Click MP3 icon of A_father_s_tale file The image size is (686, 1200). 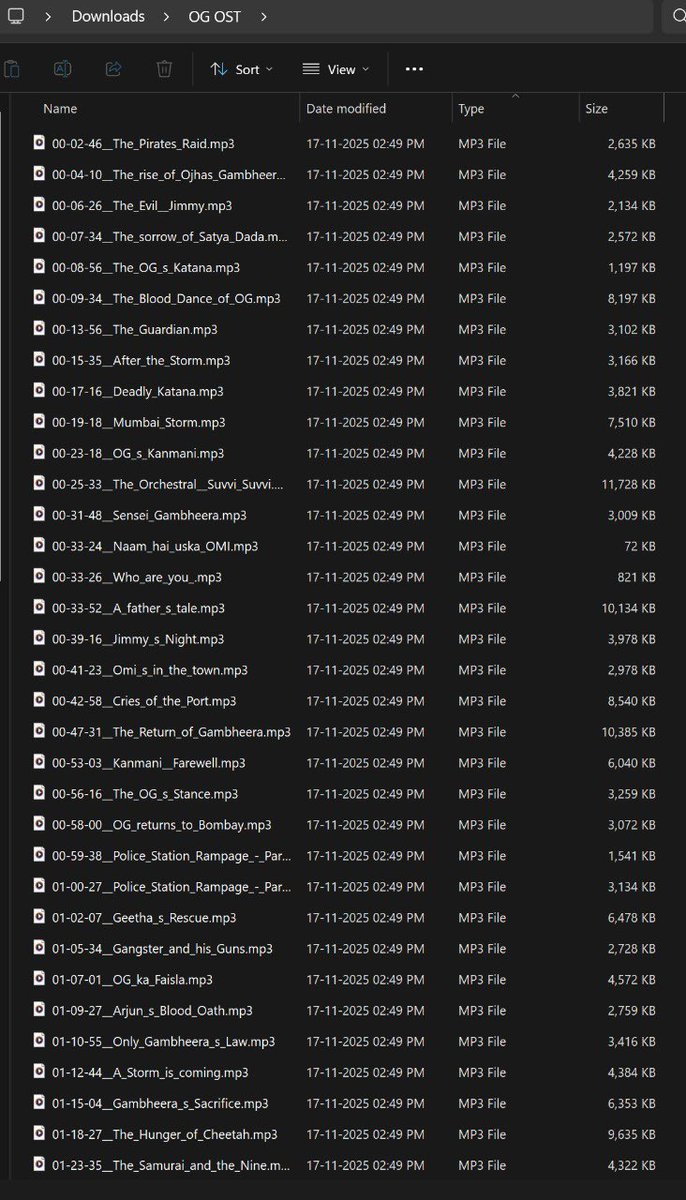pyautogui.click(x=39, y=608)
